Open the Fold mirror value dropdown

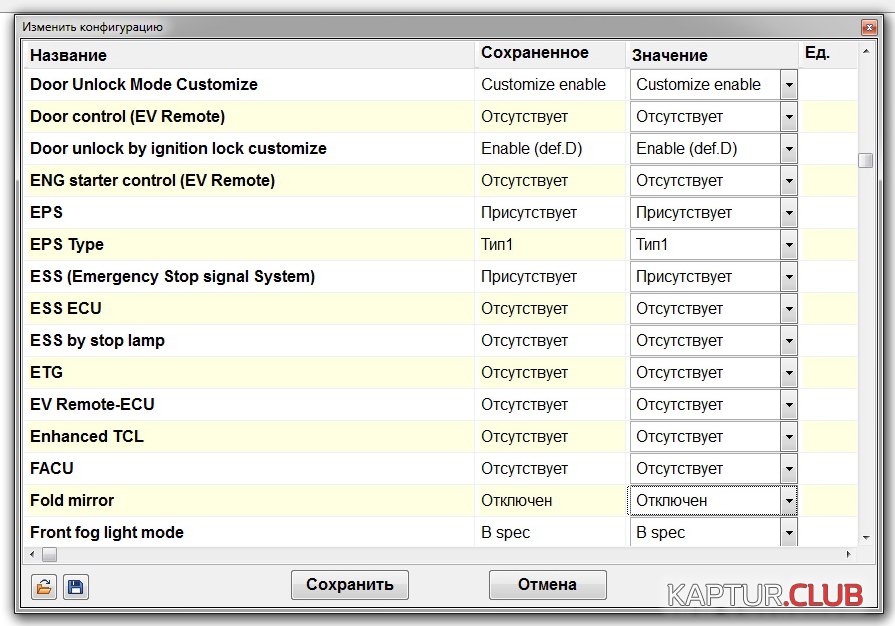[x=789, y=501]
